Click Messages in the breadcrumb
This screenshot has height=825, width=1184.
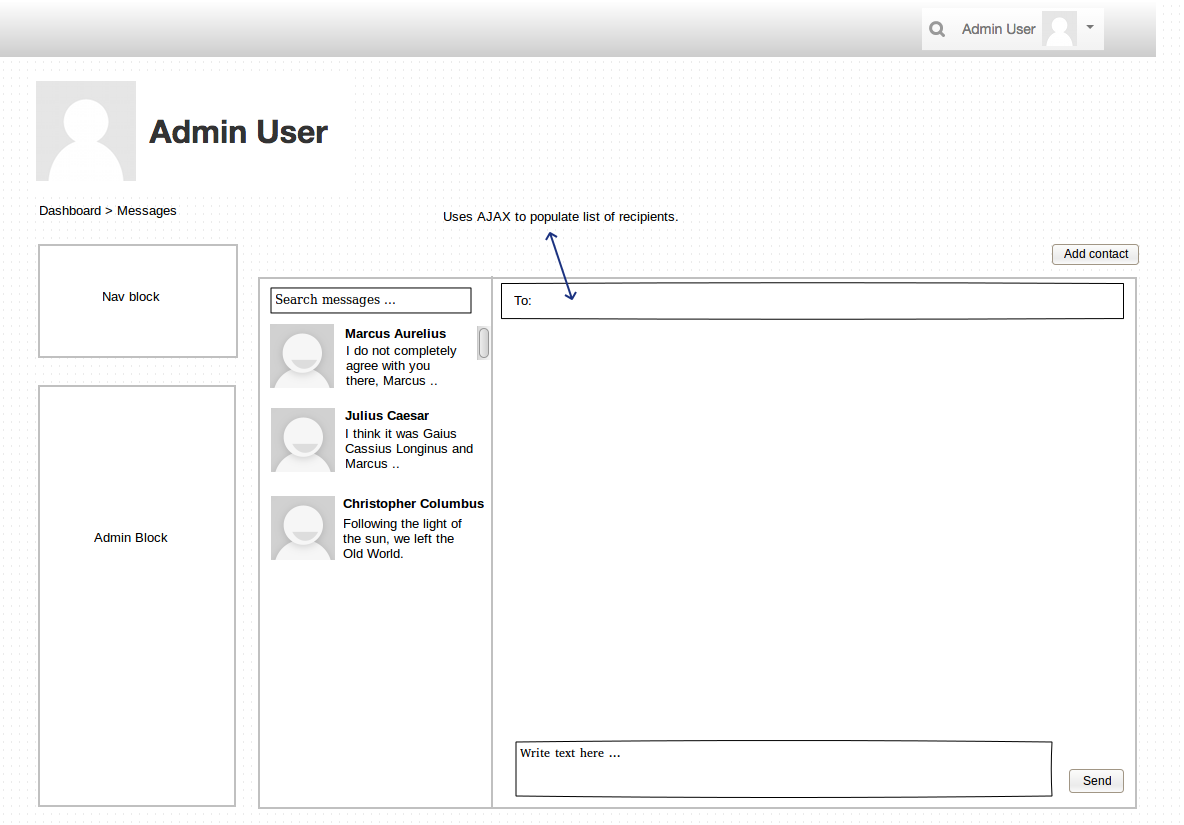[146, 211]
